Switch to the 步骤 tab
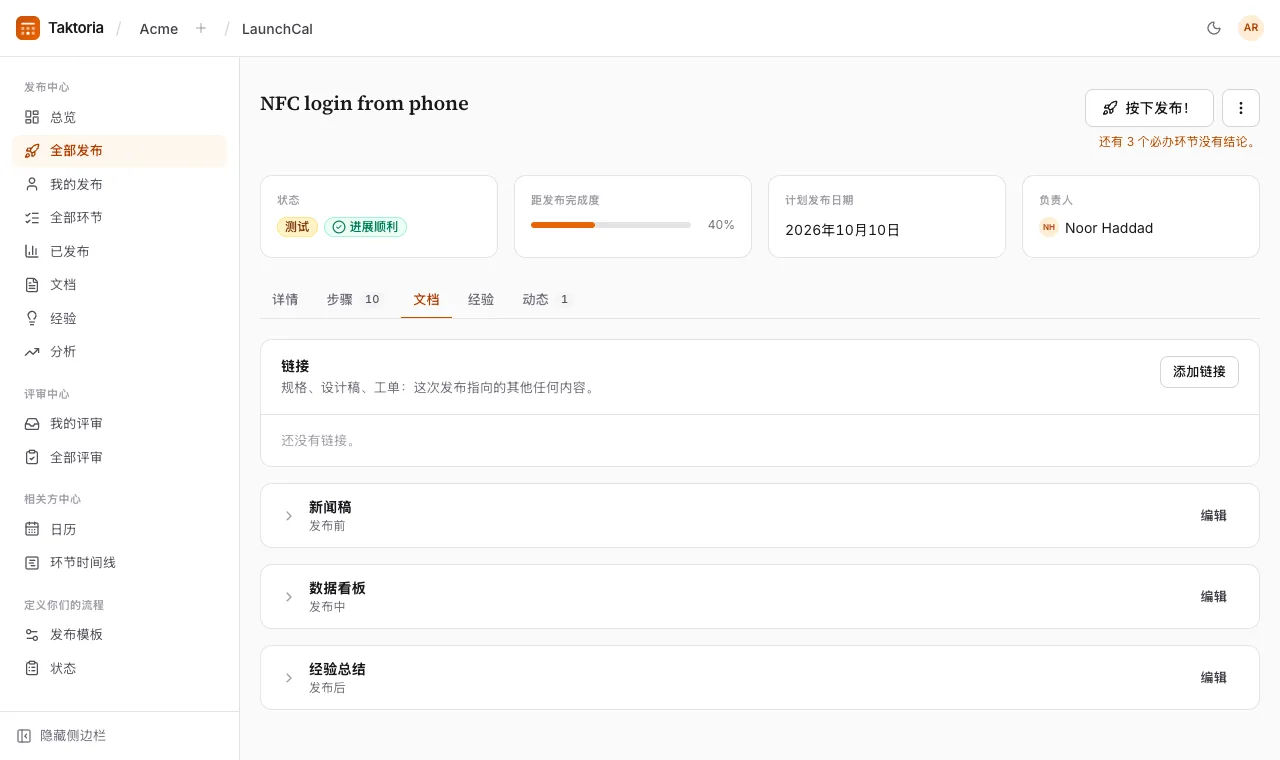The height and width of the screenshot is (760, 1280). tap(355, 299)
